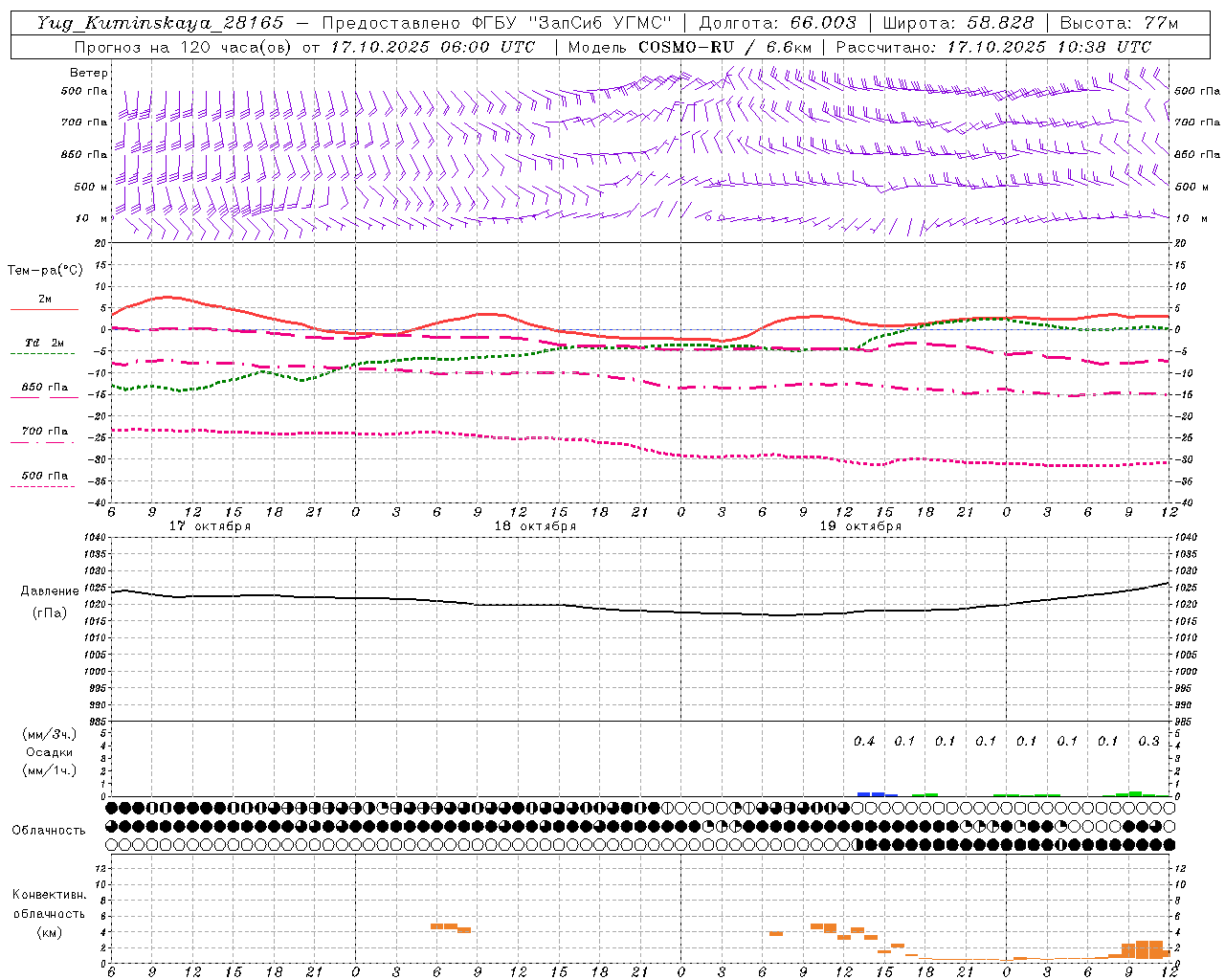Click the (мм/3ч.) precipitation unit label
The height and width of the screenshot is (980, 1225).
tap(50, 734)
